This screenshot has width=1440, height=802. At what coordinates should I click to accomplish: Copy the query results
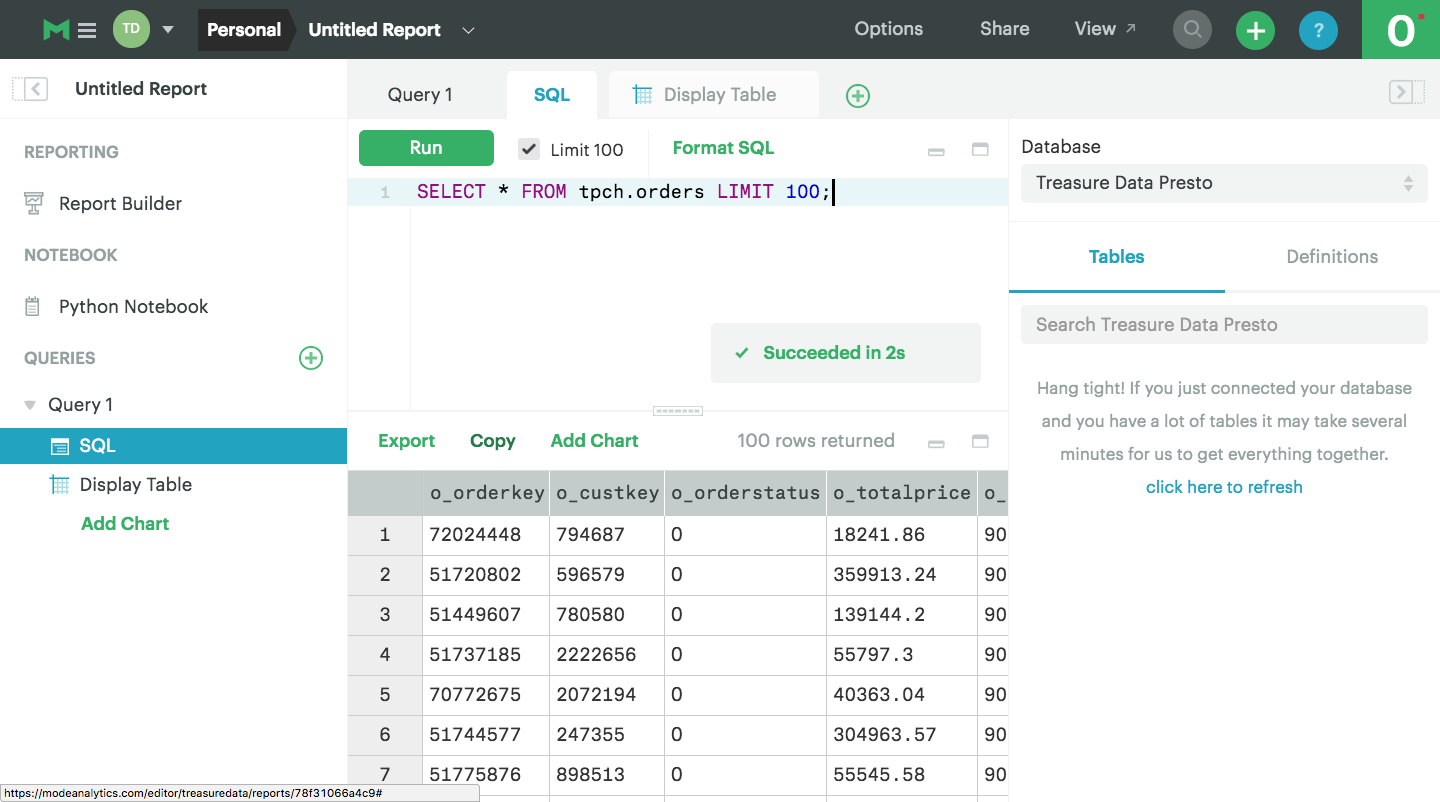[493, 441]
